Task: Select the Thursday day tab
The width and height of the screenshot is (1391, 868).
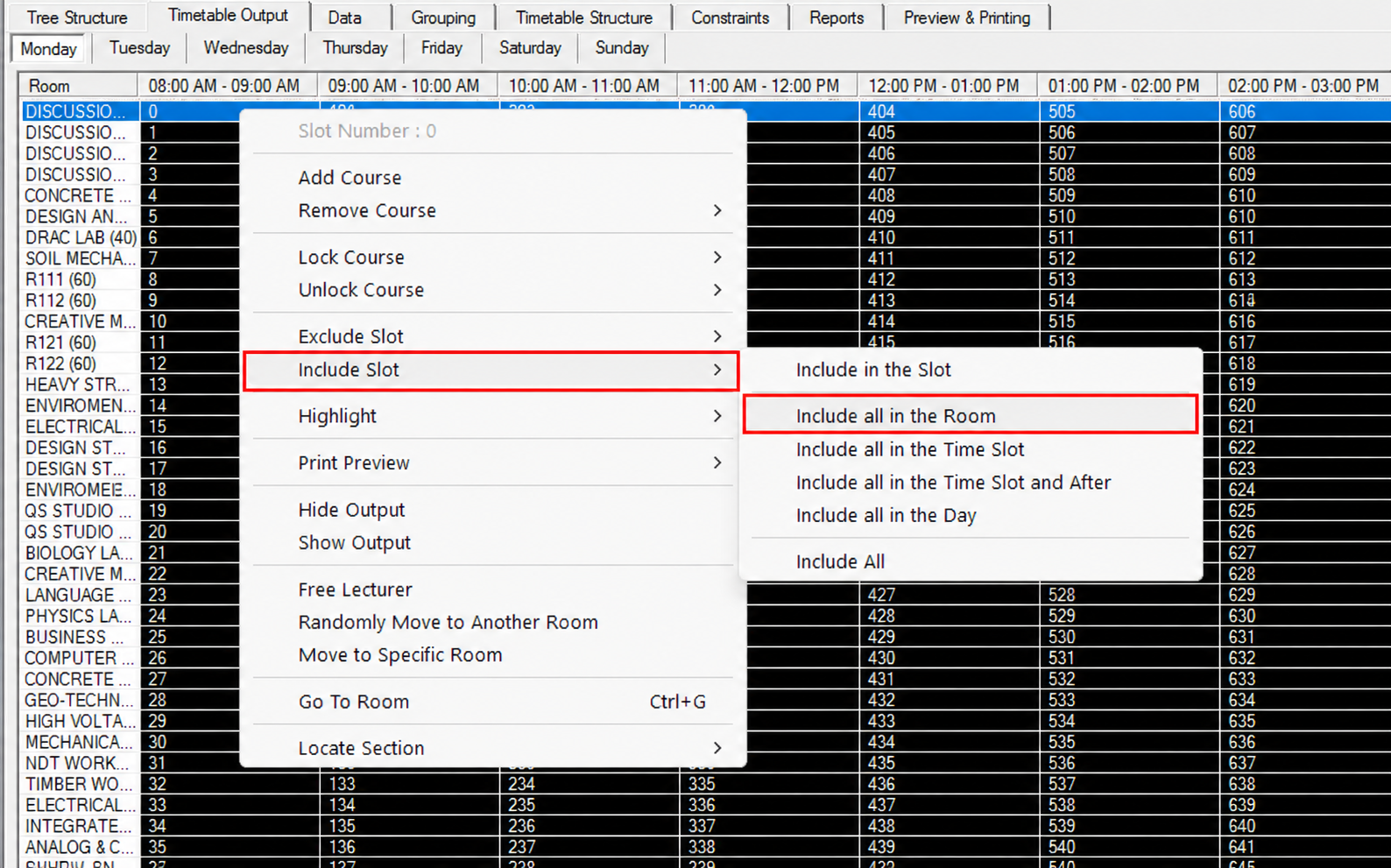Action: coord(355,48)
